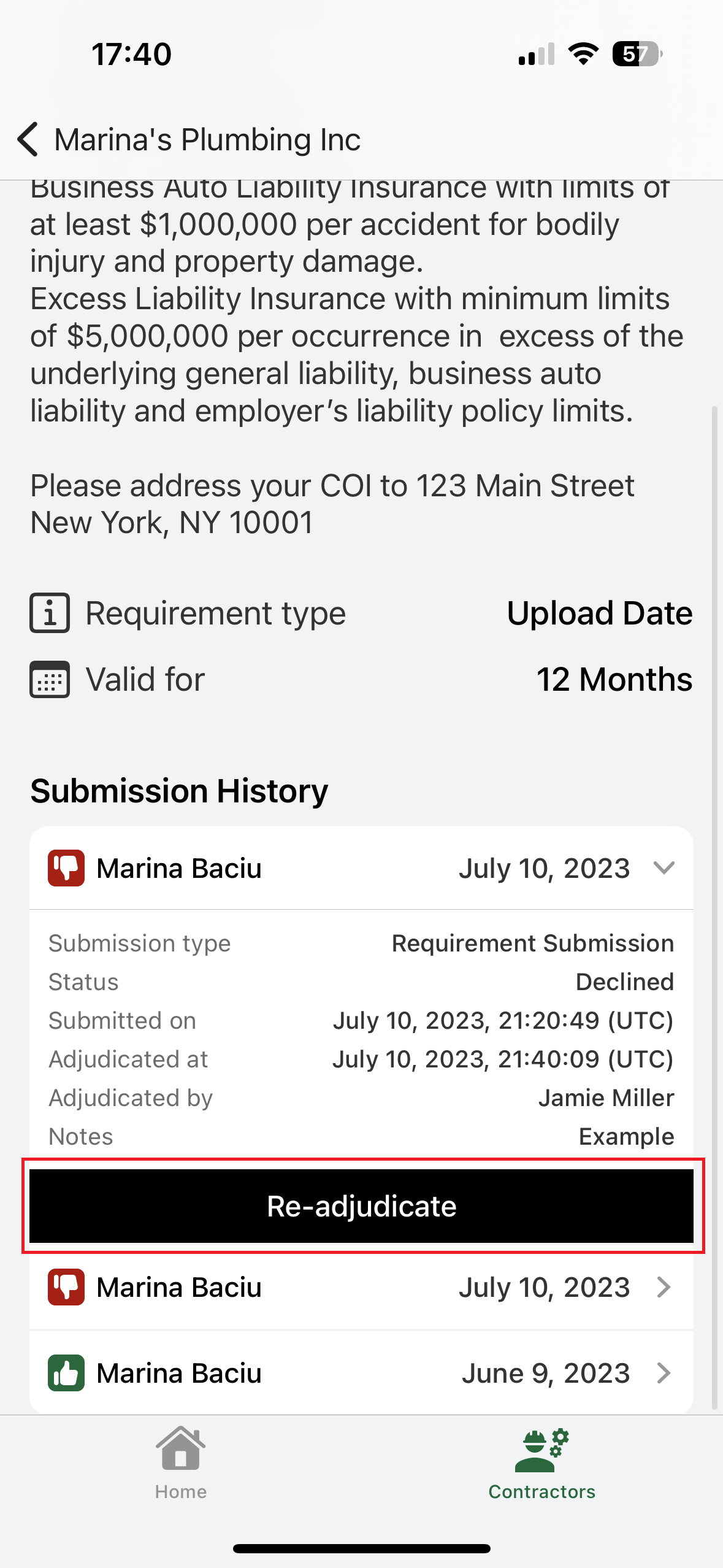Expand the second July 10, 2023 submission
The height and width of the screenshot is (1568, 723).
point(664,1287)
